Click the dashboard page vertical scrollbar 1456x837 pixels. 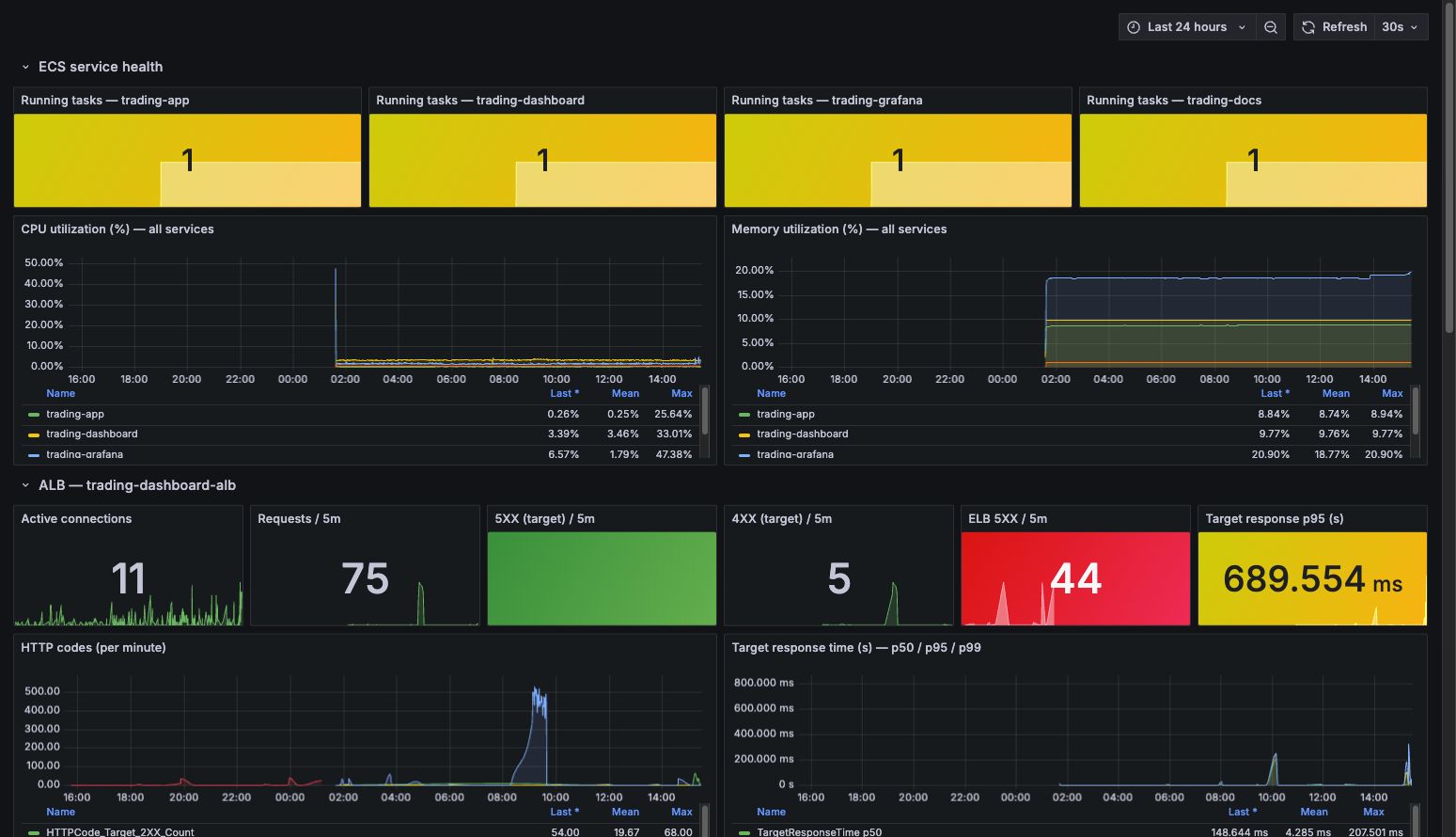tap(1449, 169)
